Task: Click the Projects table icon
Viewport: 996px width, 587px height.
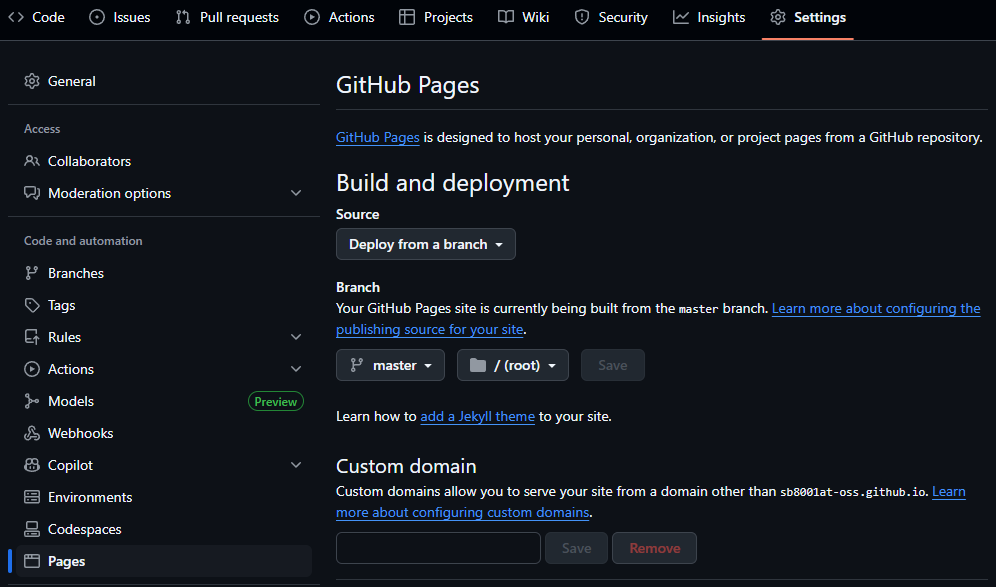Action: tap(407, 17)
